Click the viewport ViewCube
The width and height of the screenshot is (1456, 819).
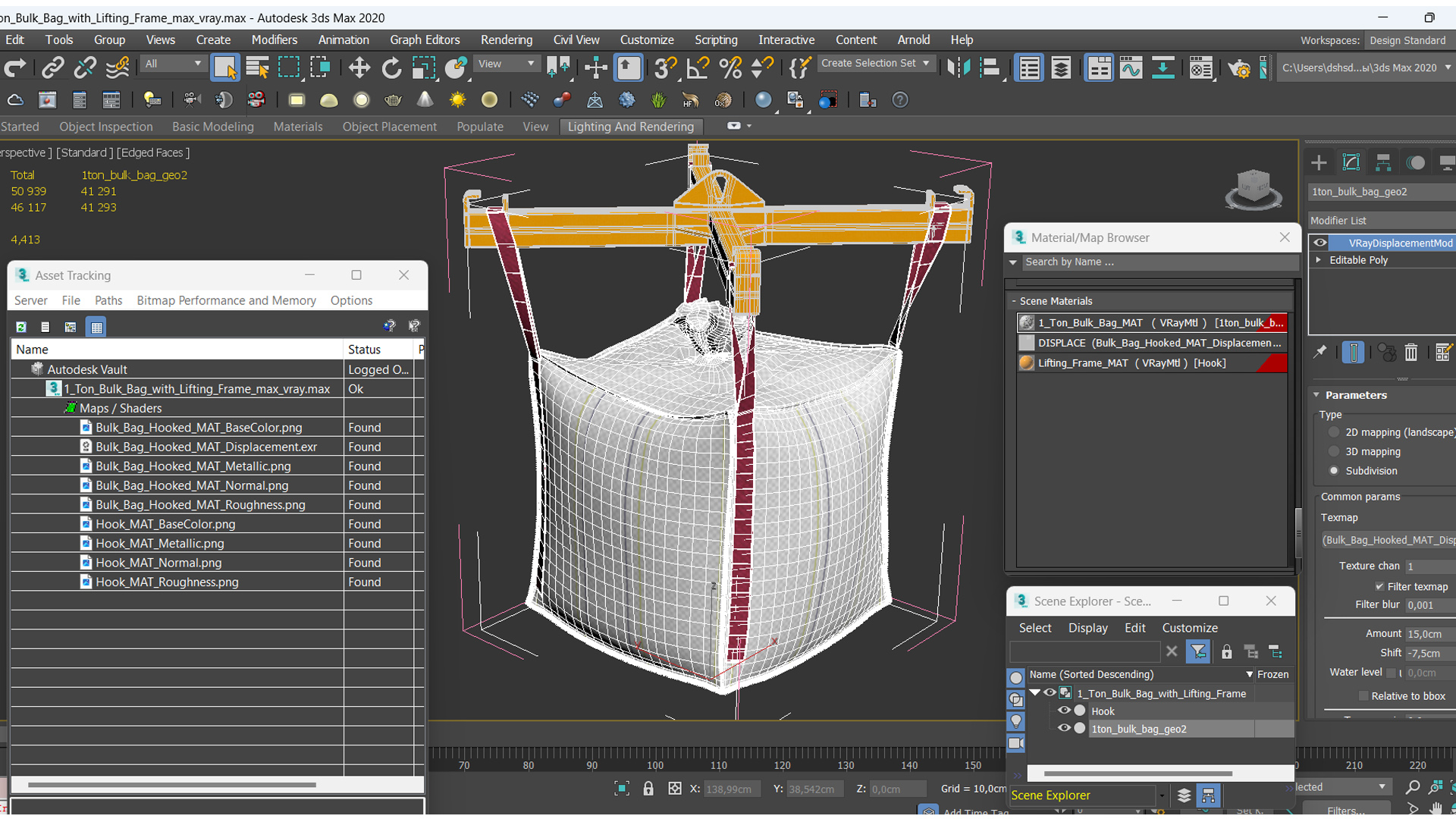pyautogui.click(x=1253, y=188)
